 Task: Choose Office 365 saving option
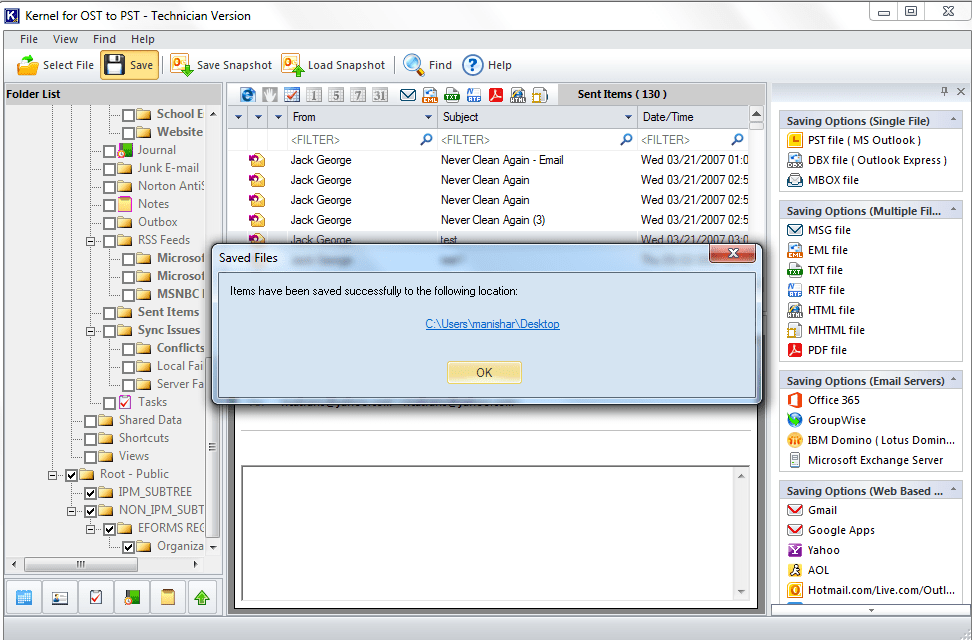(823, 400)
